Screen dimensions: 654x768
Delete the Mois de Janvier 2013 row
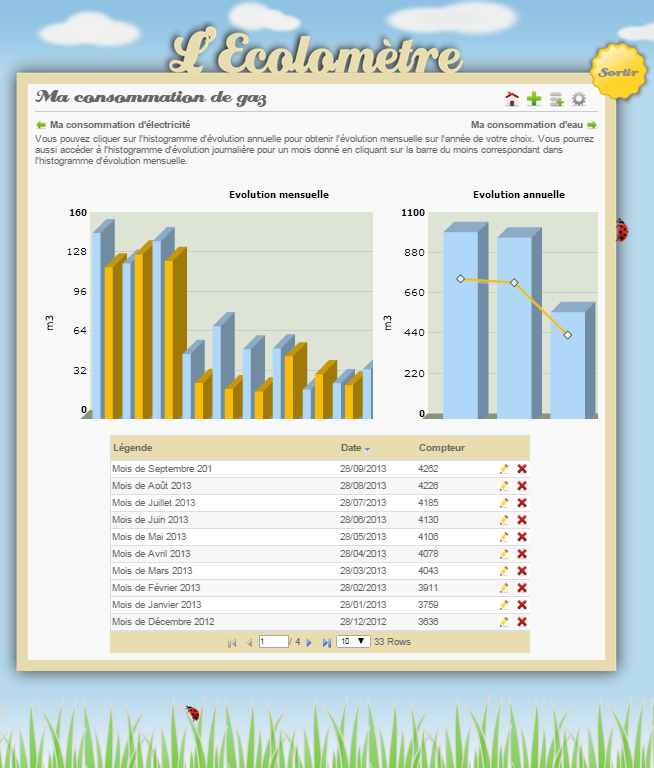click(x=522, y=605)
